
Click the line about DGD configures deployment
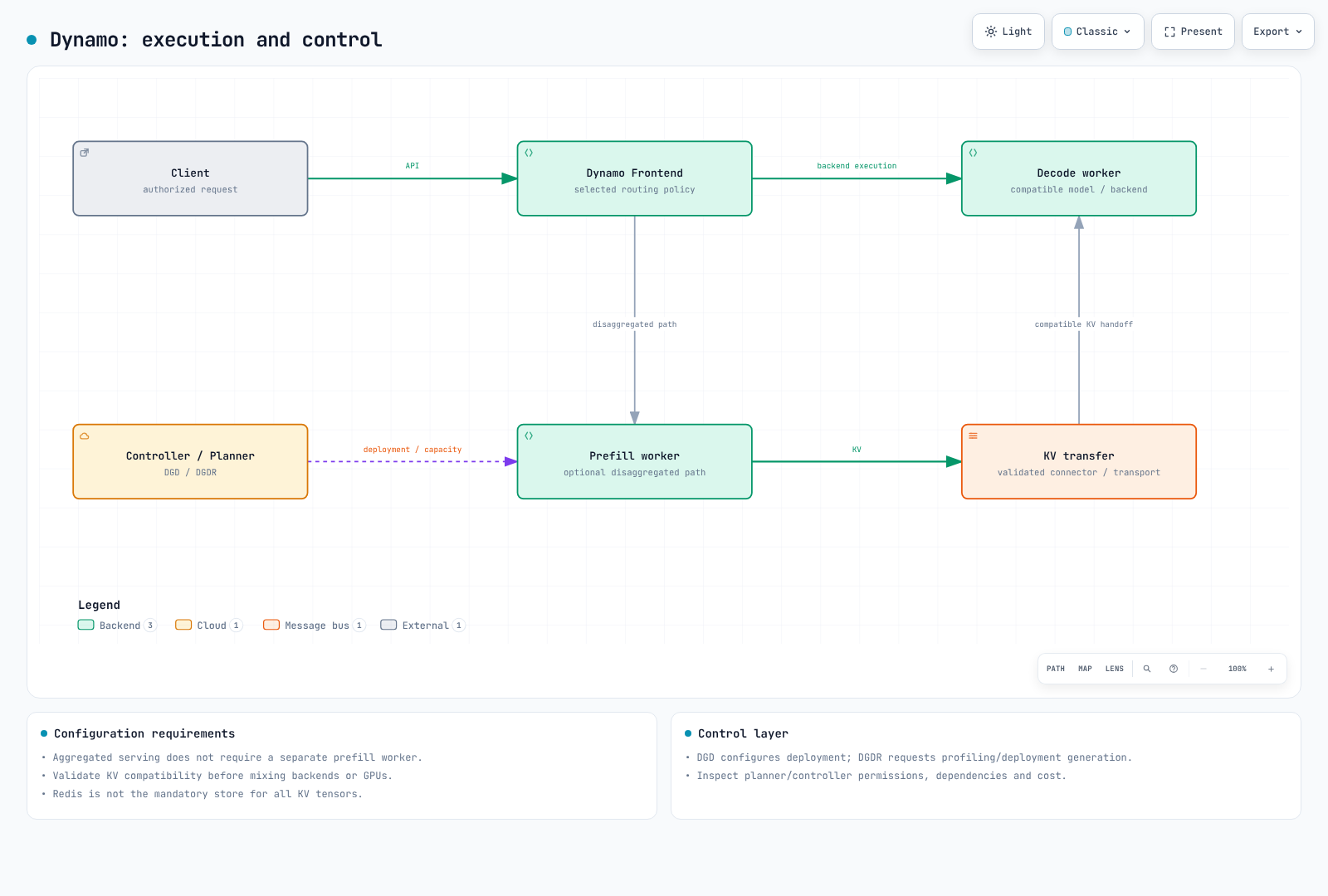click(914, 757)
